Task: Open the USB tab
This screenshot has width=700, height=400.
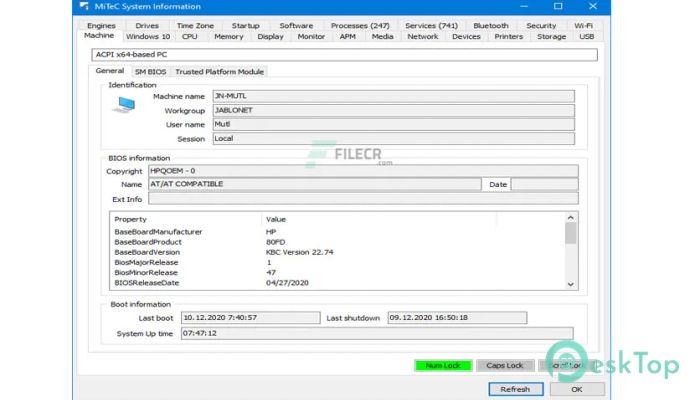Action: 587,37
